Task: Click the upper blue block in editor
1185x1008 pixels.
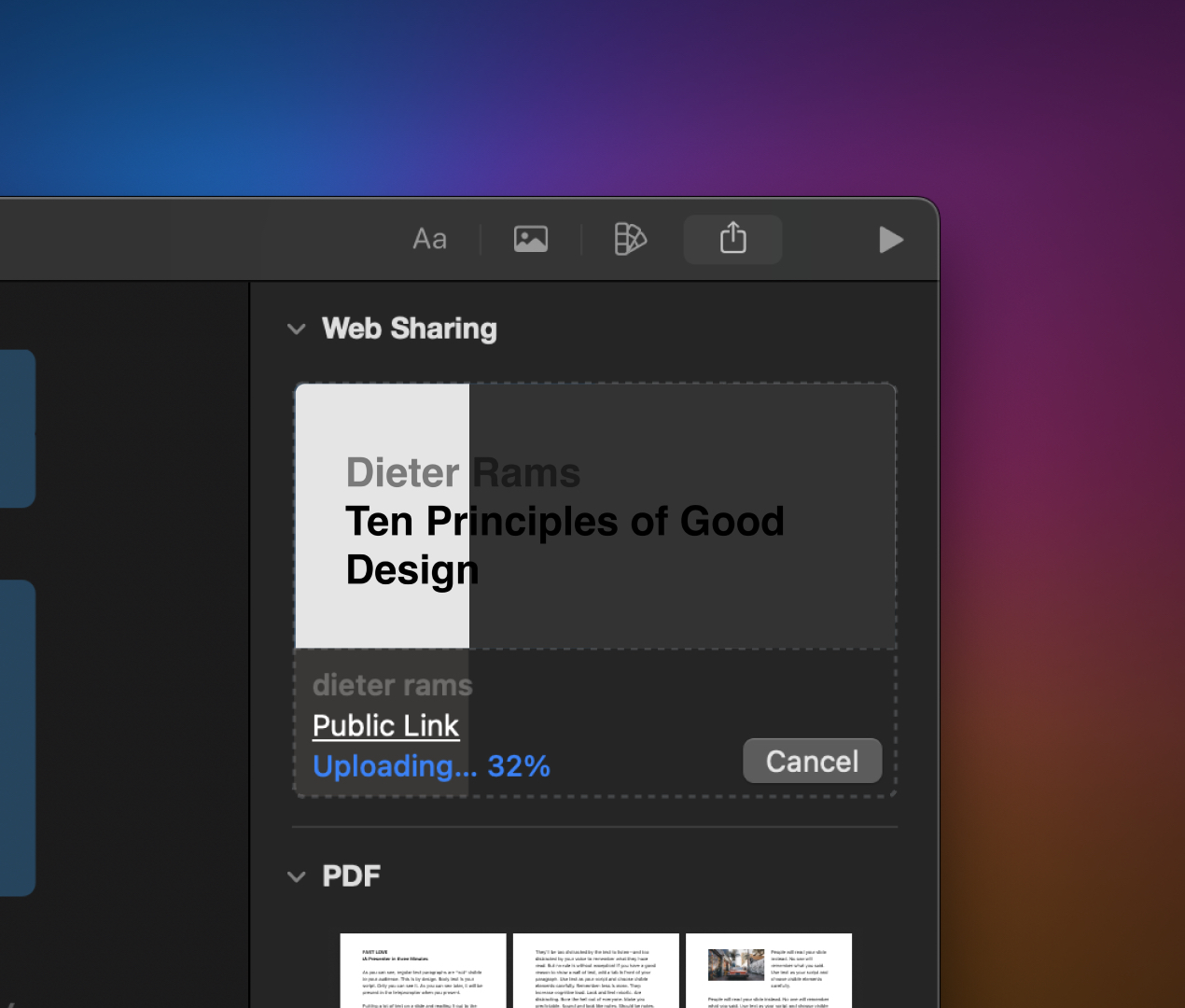Action: point(17,428)
